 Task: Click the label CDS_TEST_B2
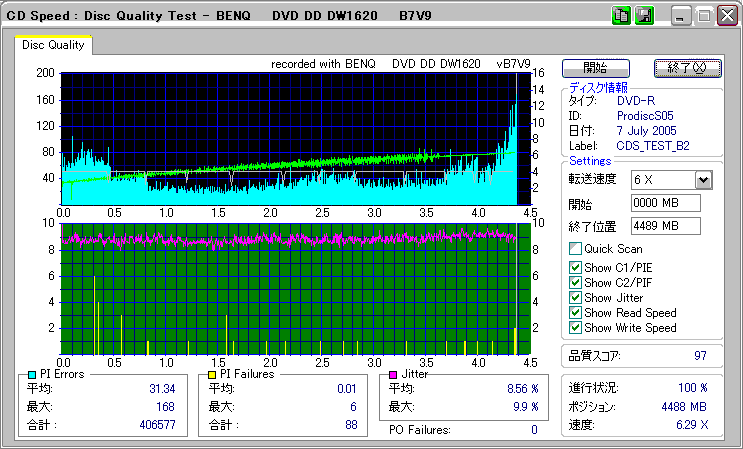653,146
